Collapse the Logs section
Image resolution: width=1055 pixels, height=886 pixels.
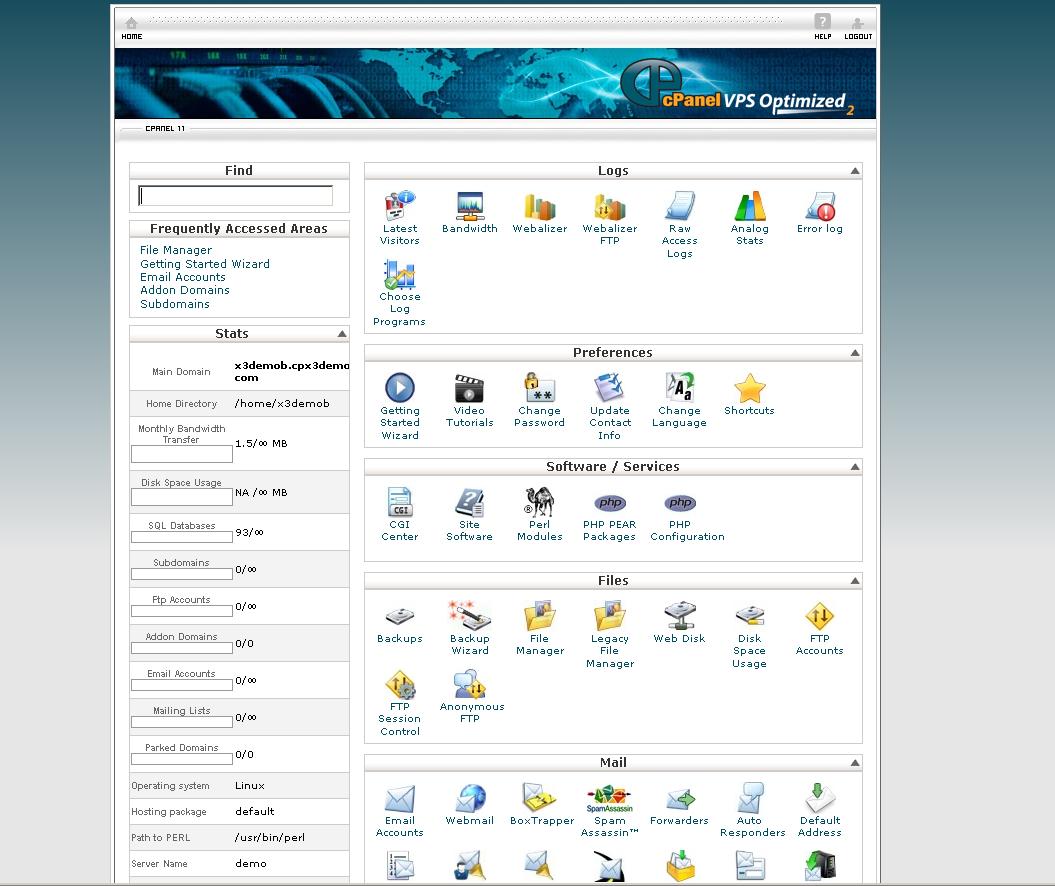coord(854,171)
